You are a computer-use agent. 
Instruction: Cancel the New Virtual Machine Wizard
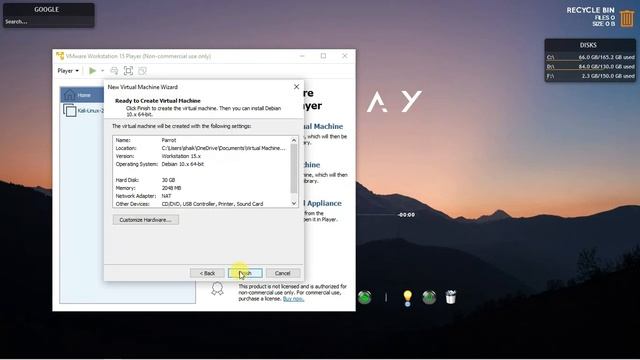pos(282,273)
